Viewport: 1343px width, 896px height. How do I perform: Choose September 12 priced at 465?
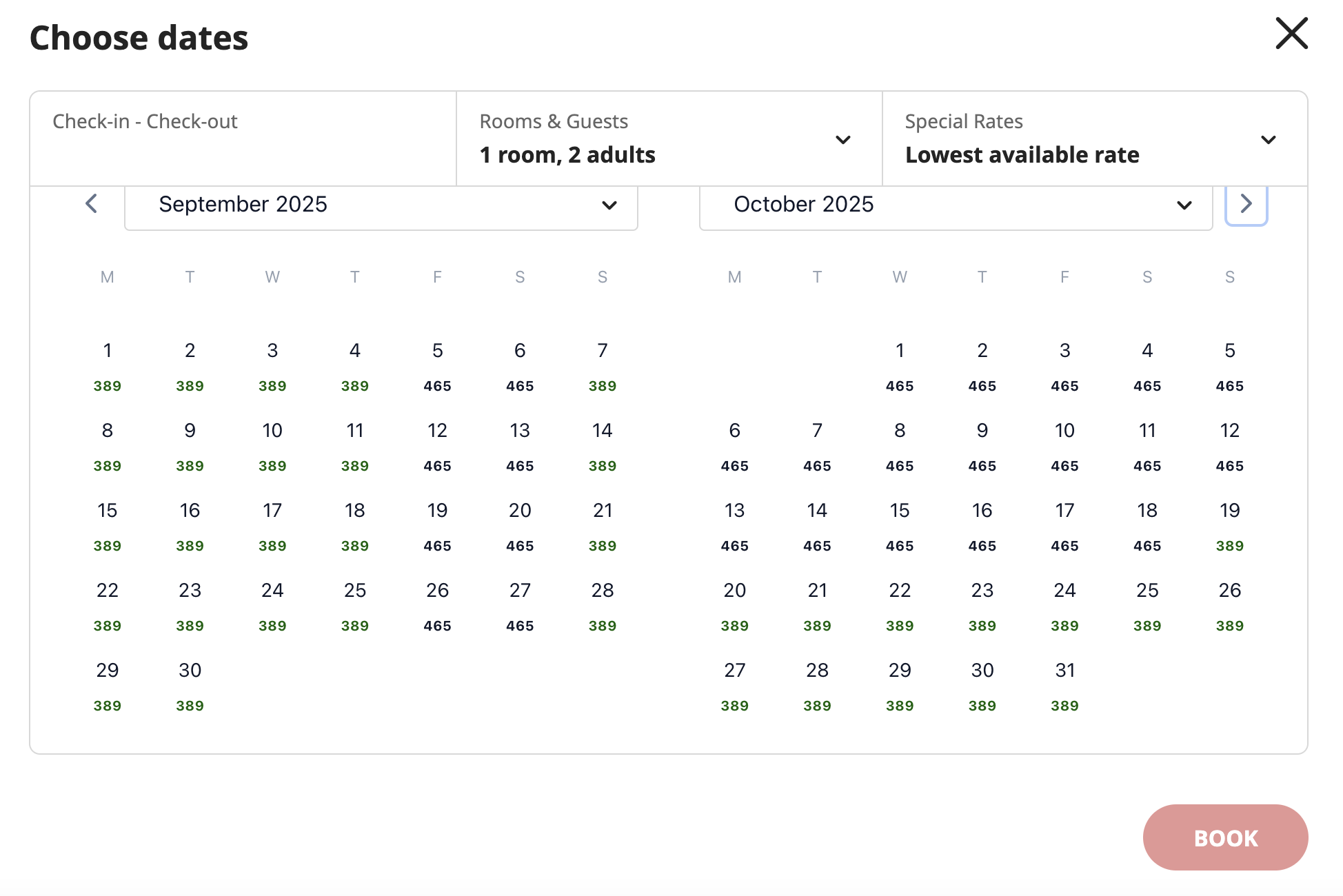(438, 447)
